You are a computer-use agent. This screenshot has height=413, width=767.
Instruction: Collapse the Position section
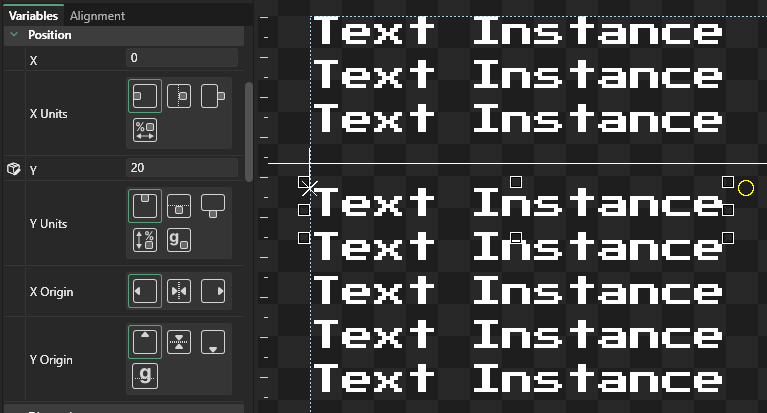point(15,35)
